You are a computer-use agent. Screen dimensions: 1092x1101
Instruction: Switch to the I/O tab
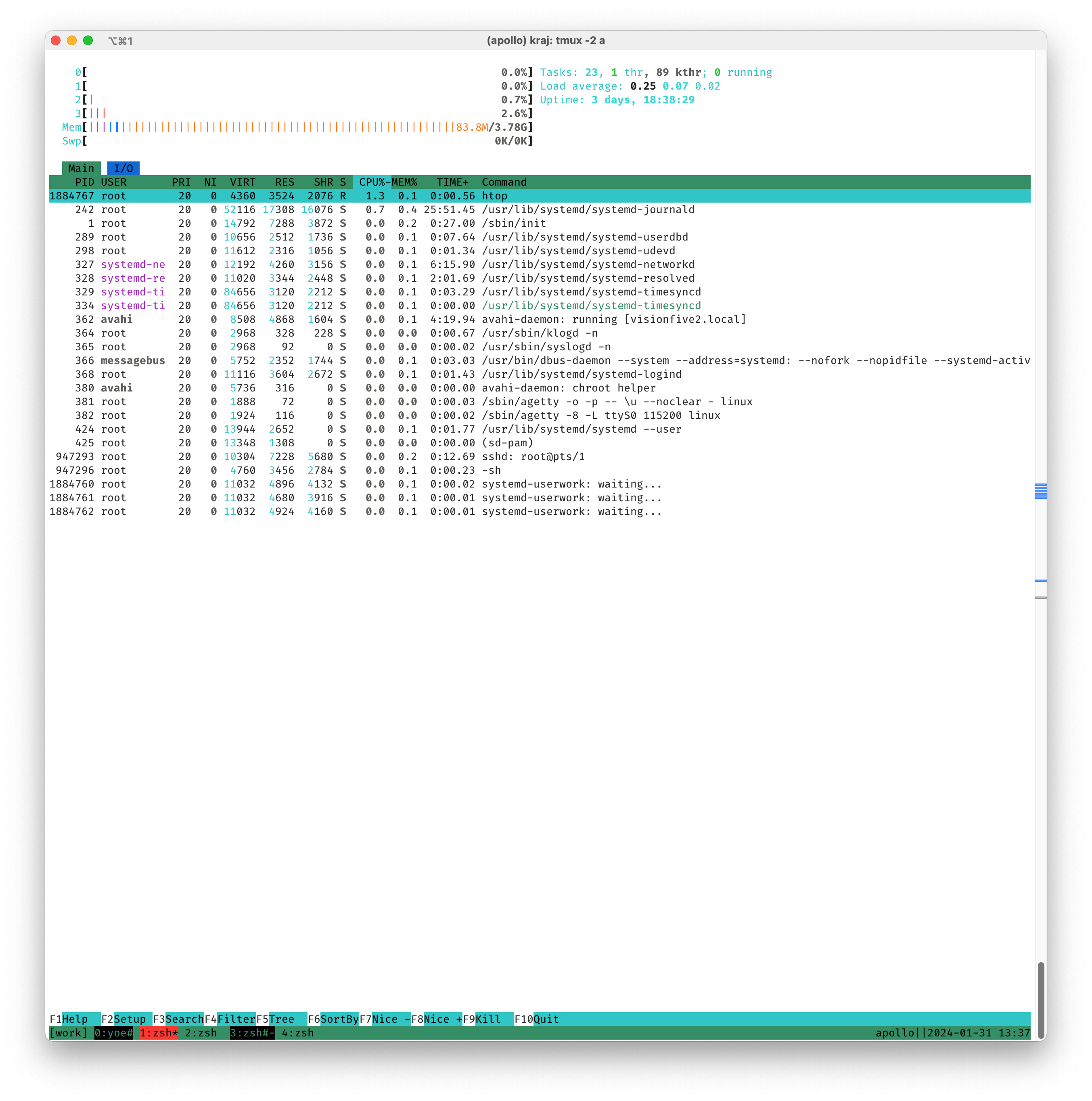123,168
